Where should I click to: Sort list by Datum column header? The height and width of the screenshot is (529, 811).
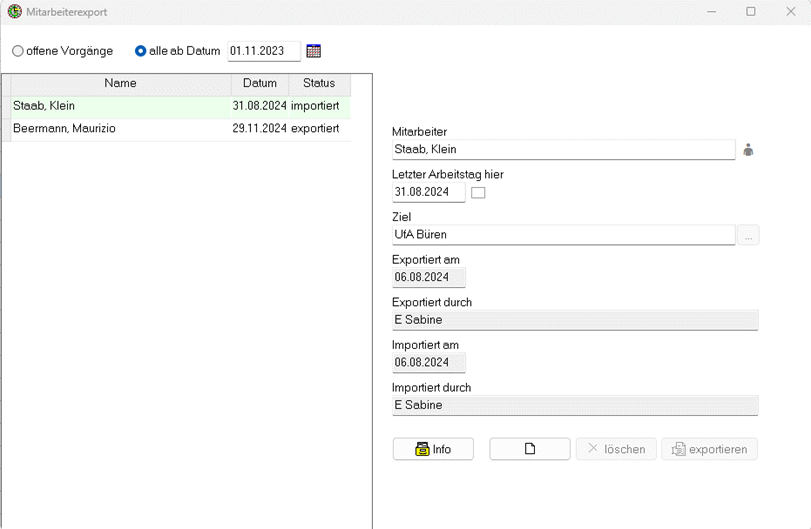(260, 84)
